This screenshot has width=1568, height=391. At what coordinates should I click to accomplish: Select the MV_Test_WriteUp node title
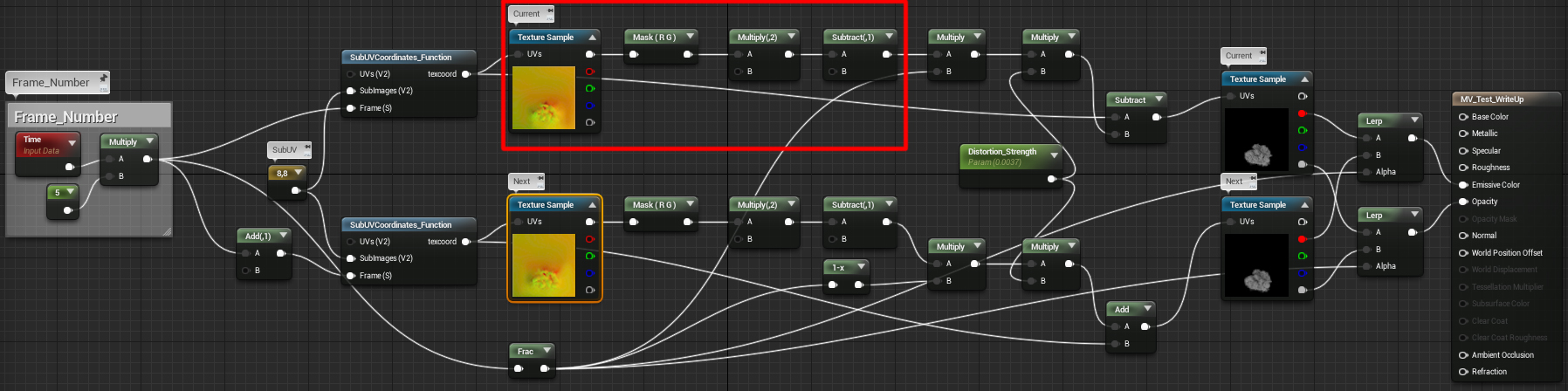1492,99
